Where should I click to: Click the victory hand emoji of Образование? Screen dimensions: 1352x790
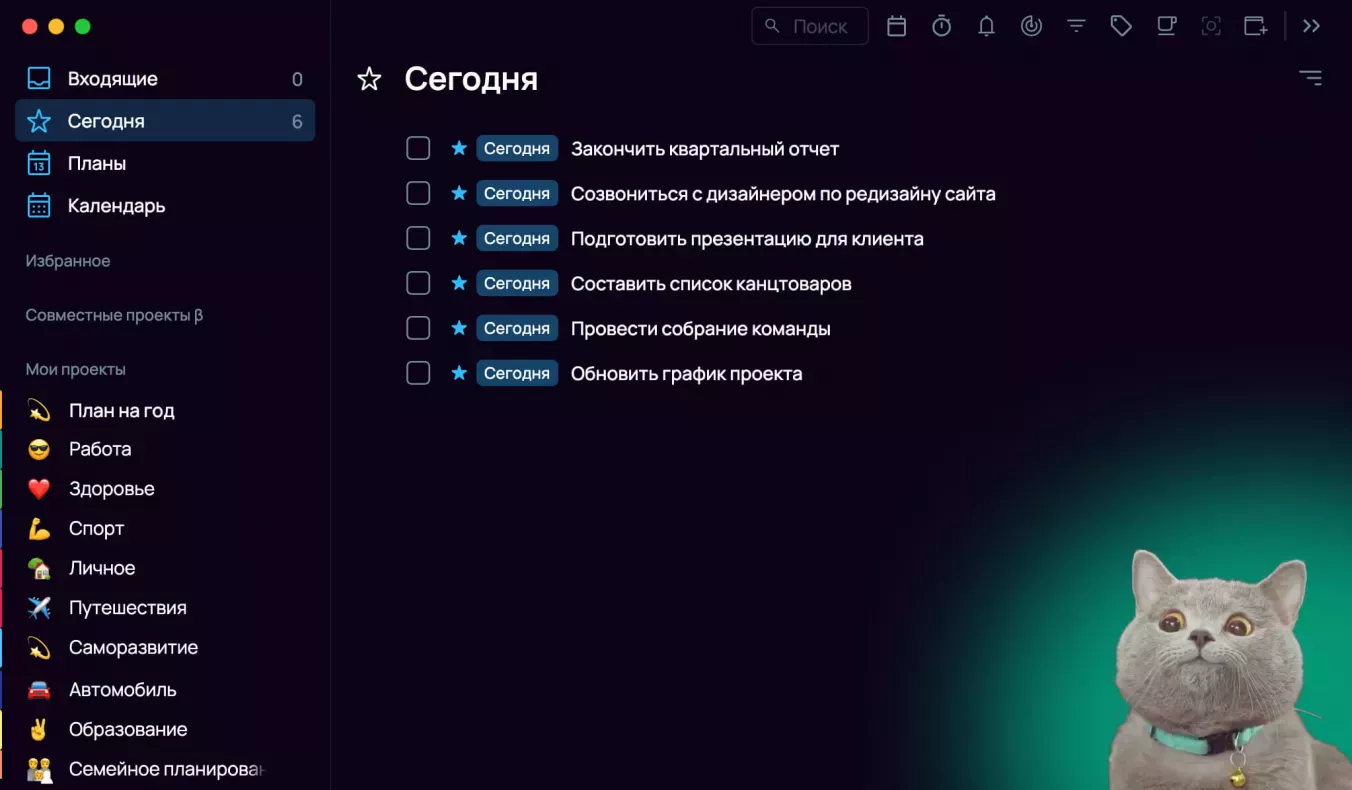coord(39,730)
